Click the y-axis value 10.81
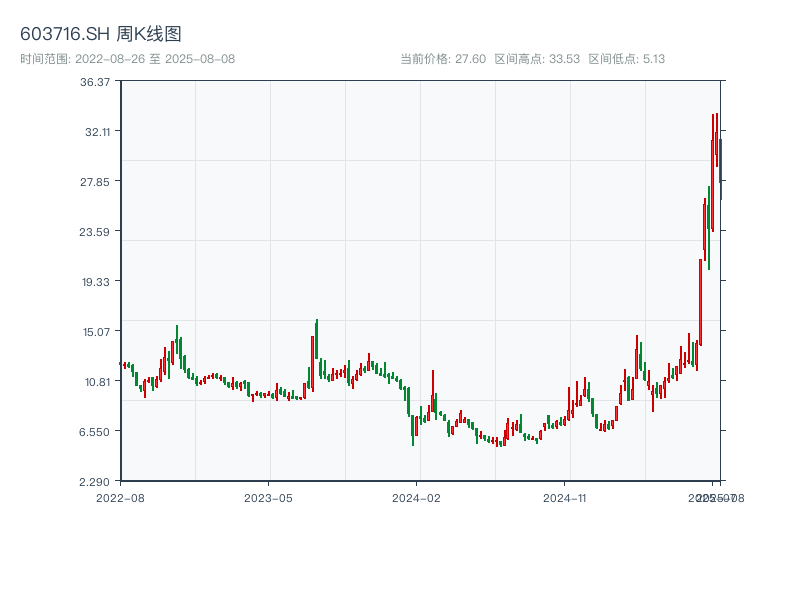This screenshot has width=800, height=600. coord(97,382)
